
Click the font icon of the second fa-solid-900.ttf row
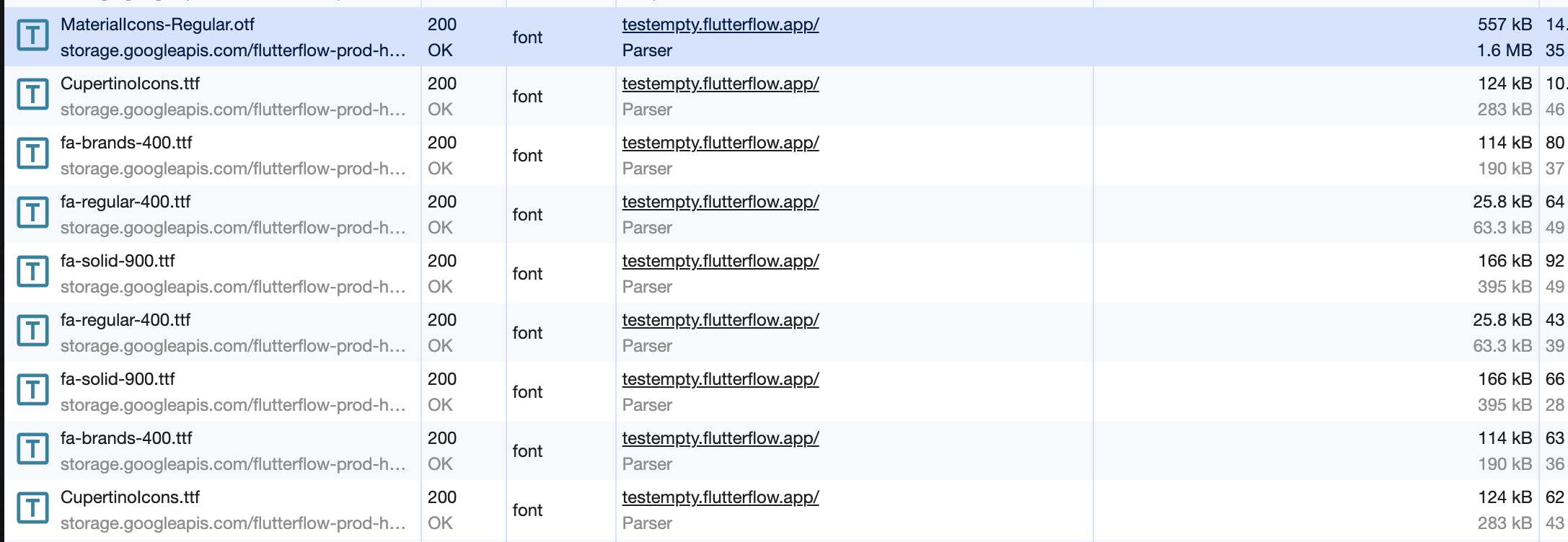[x=32, y=390]
